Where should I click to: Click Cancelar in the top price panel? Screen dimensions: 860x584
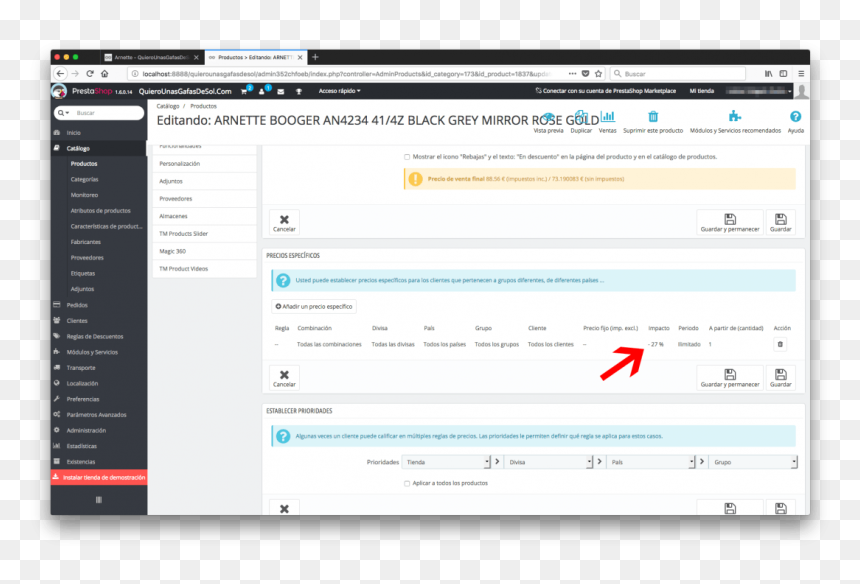tap(284, 223)
